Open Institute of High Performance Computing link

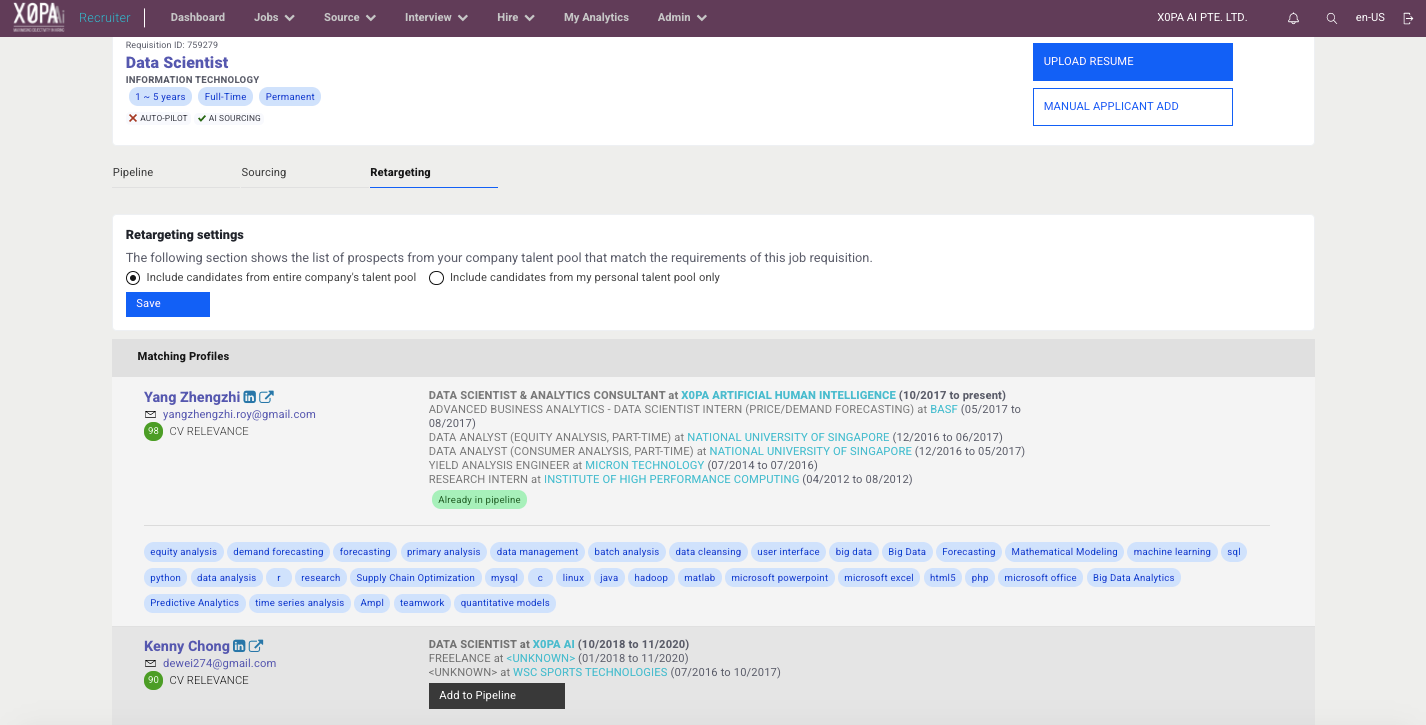(x=672, y=480)
